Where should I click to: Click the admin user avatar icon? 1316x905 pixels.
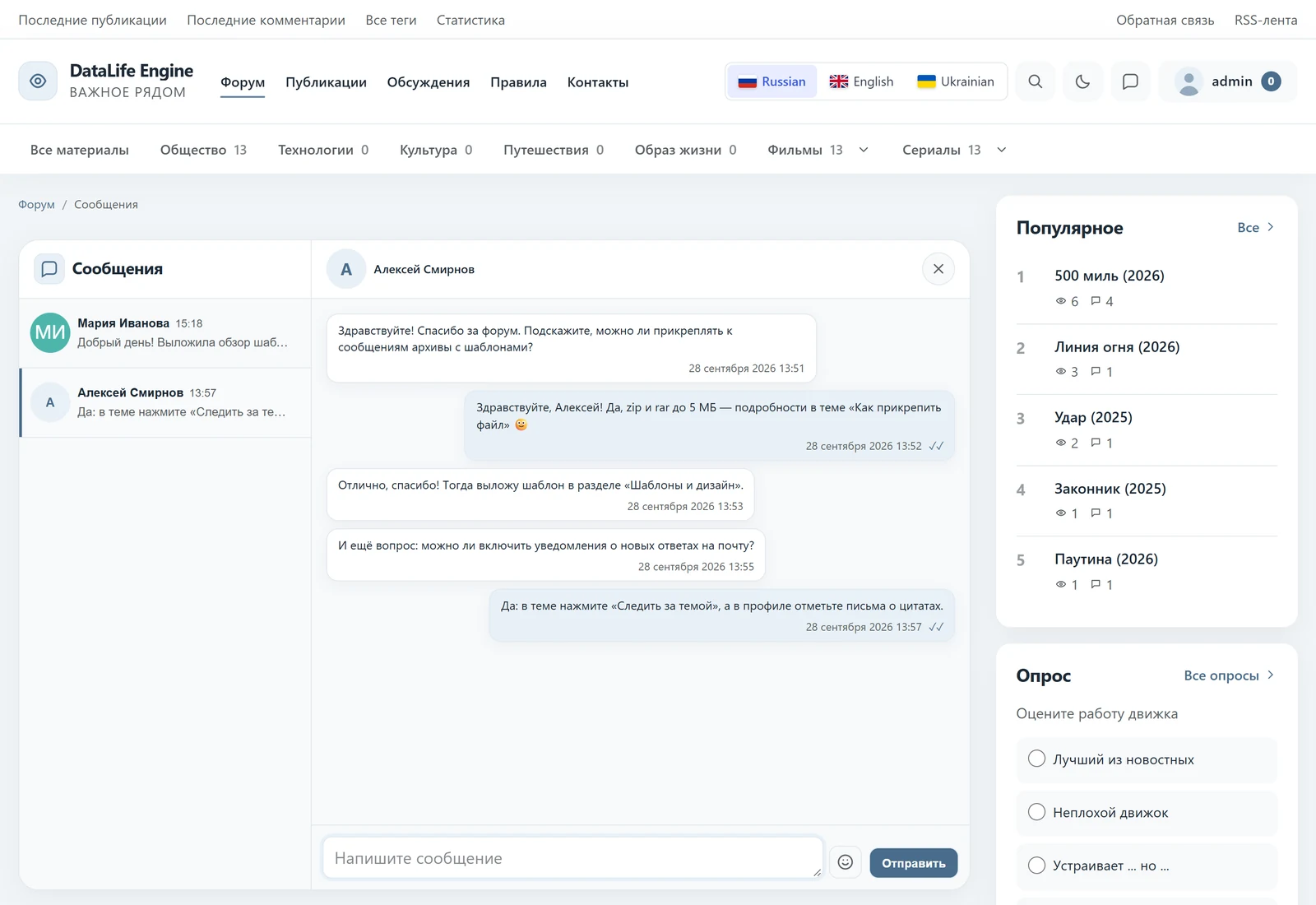[x=1189, y=81]
